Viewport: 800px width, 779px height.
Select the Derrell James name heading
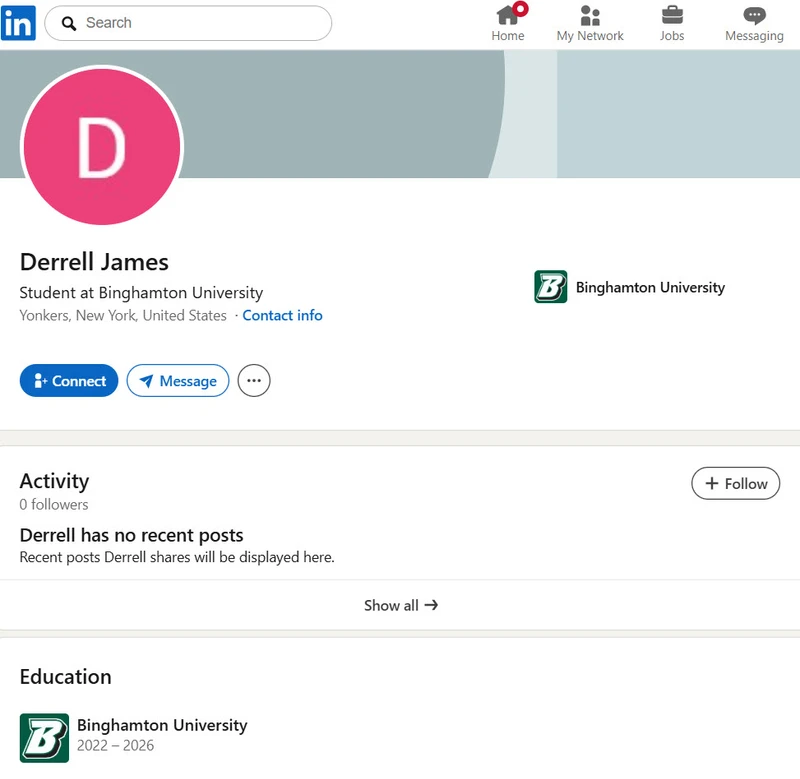pyautogui.click(x=94, y=262)
